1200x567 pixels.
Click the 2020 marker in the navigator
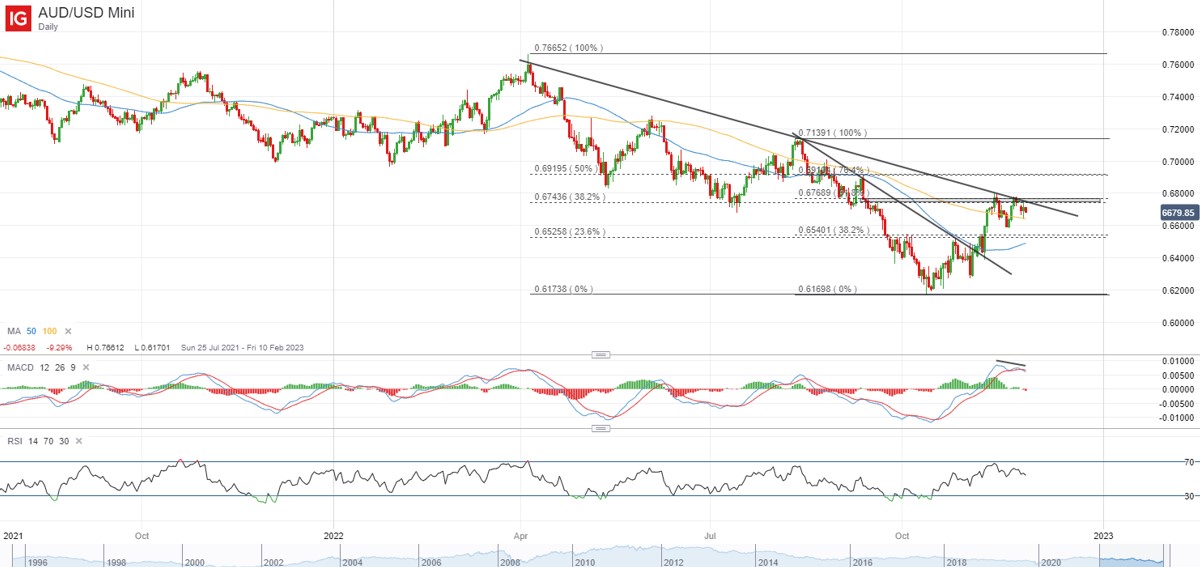click(x=1049, y=562)
